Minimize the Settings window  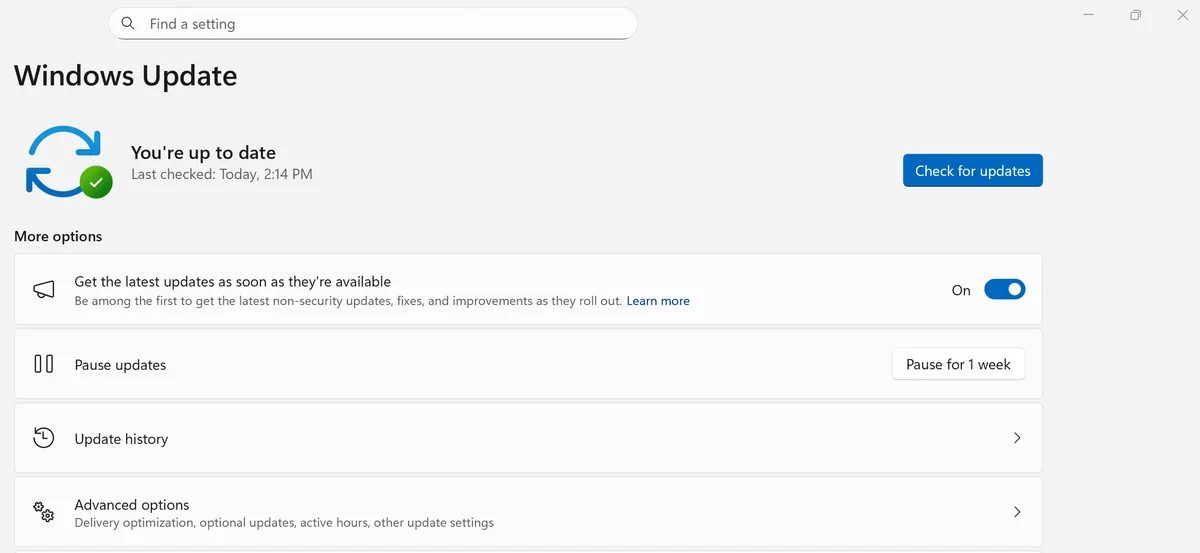click(x=1088, y=15)
